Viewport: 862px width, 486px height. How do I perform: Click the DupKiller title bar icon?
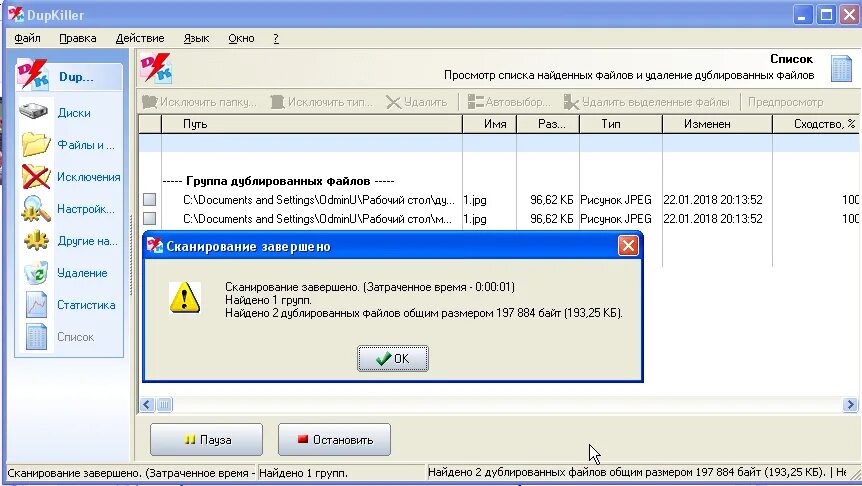coord(15,14)
